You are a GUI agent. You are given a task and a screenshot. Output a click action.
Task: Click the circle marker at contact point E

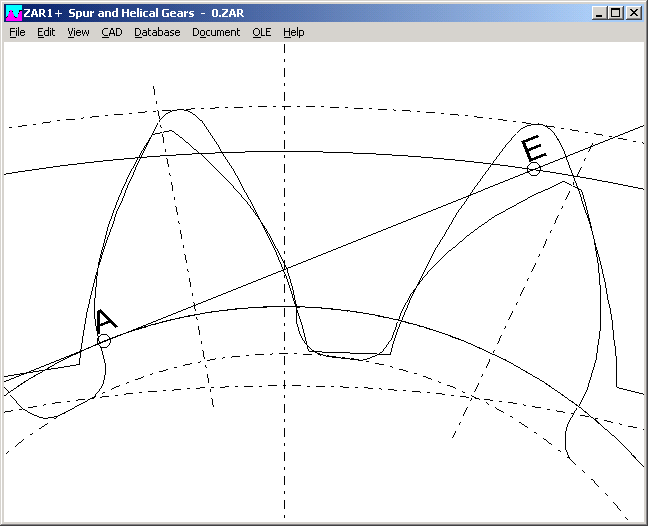534,169
